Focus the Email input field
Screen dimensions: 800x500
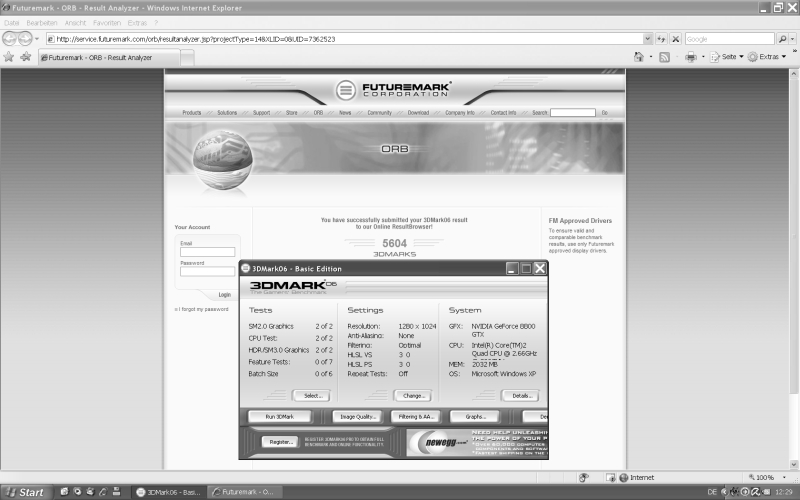tap(208, 252)
